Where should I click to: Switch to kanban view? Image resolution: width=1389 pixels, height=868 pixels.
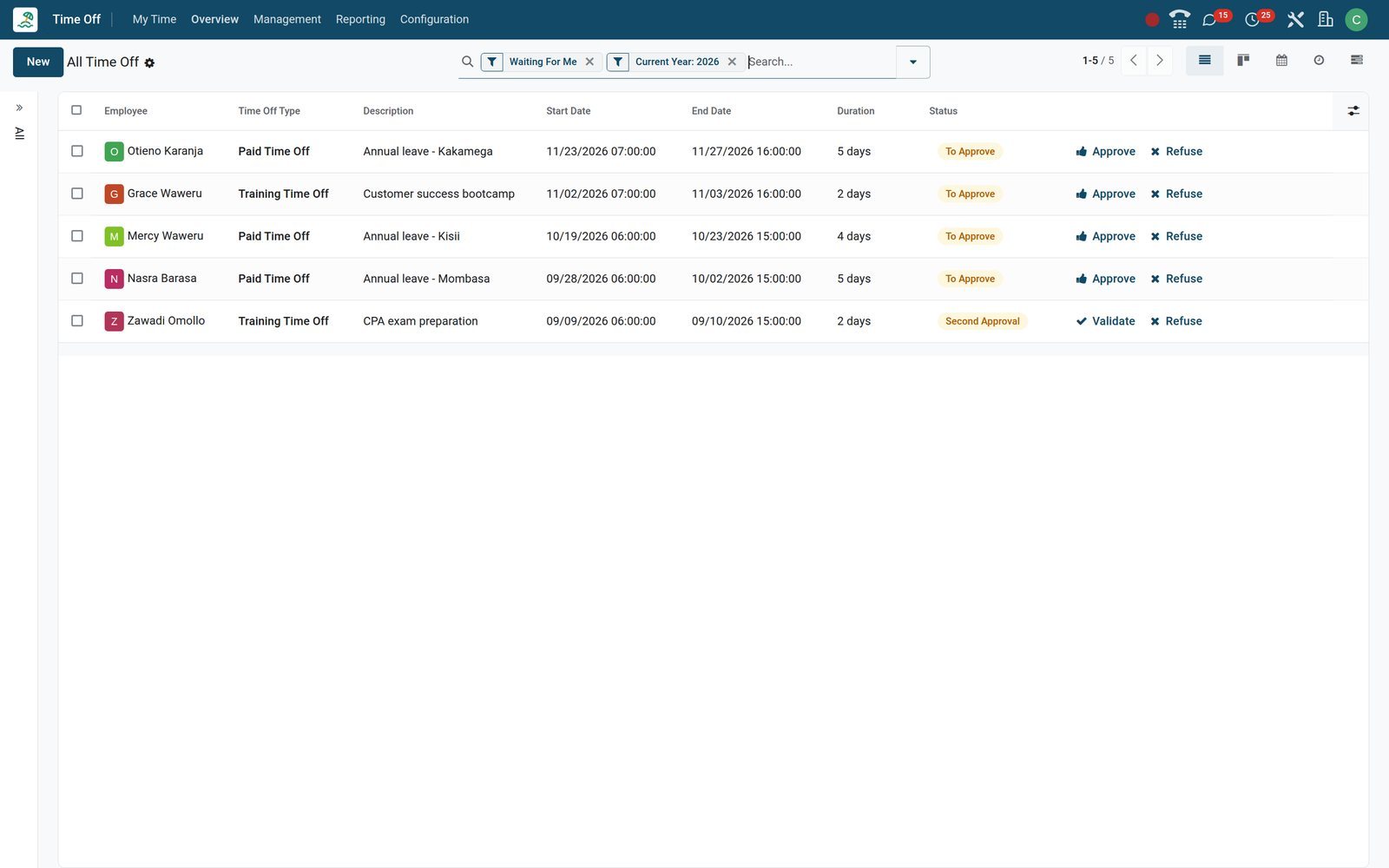(x=1243, y=61)
